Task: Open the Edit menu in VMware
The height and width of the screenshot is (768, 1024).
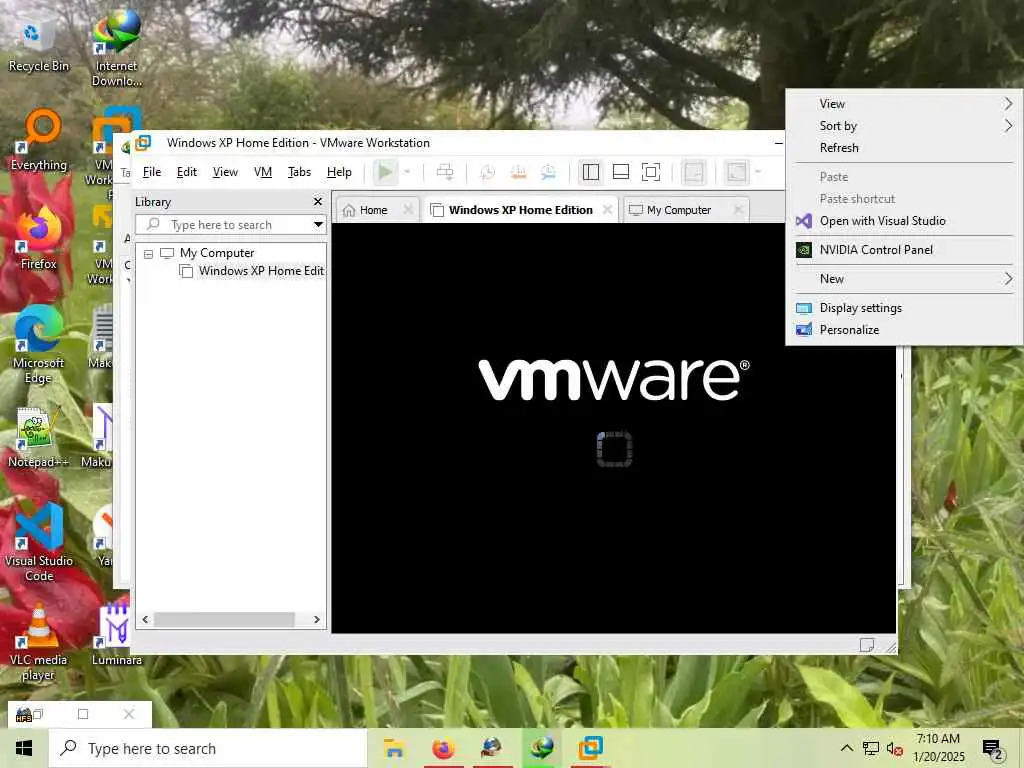Action: click(x=187, y=172)
